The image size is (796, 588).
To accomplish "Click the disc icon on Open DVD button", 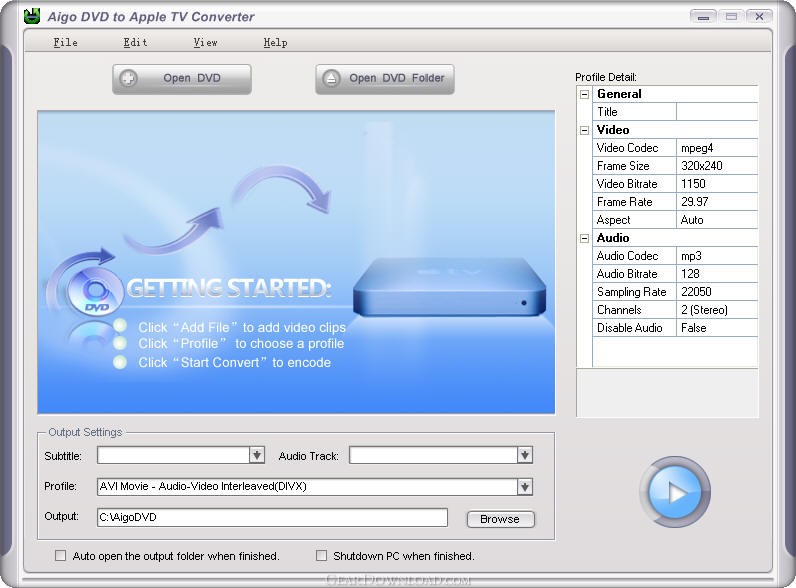I will tap(128, 78).
